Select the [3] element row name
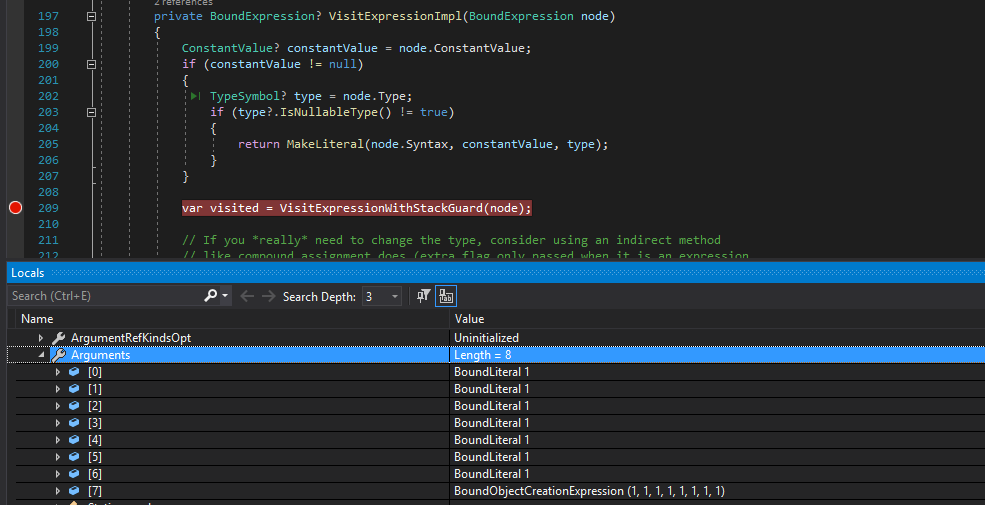 [x=95, y=423]
